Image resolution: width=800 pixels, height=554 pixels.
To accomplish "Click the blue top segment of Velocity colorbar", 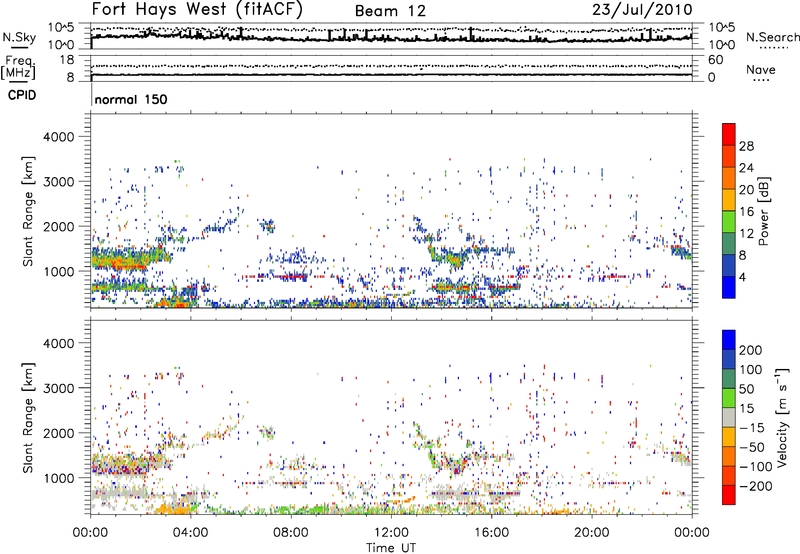I will [x=729, y=340].
